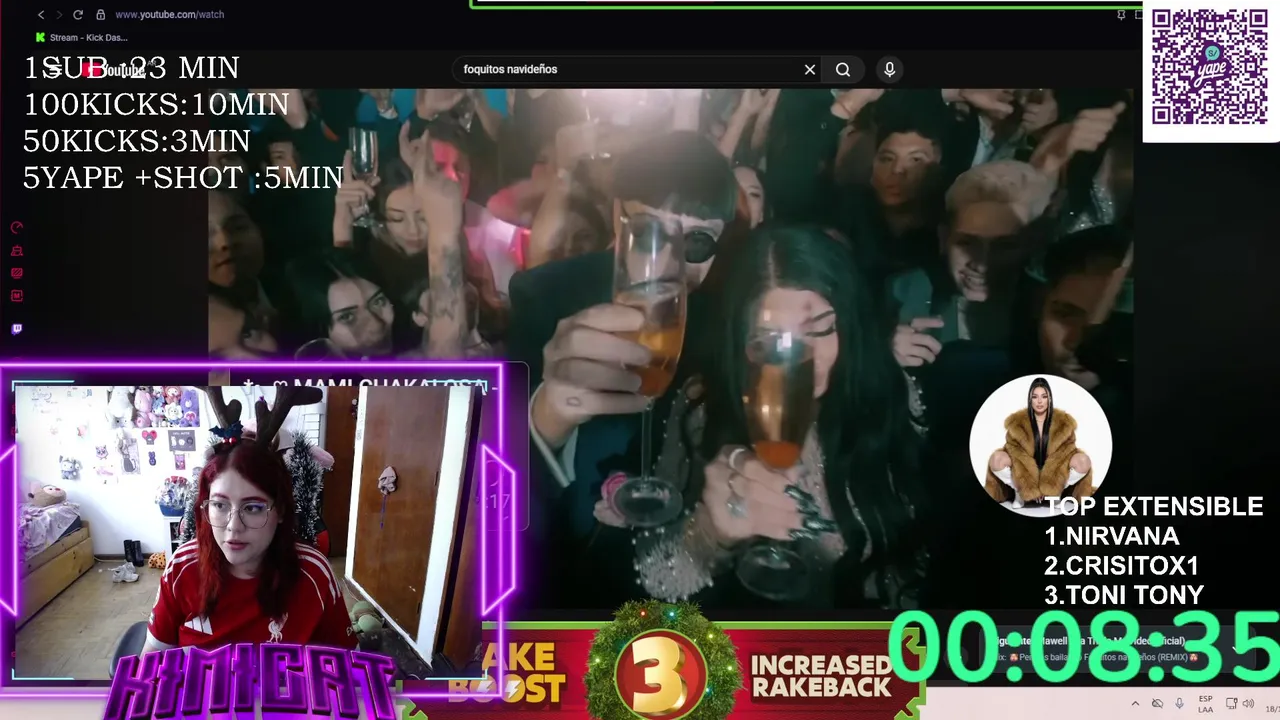Go back using the browser back arrow
This screenshot has width=1280, height=720.
[x=41, y=15]
